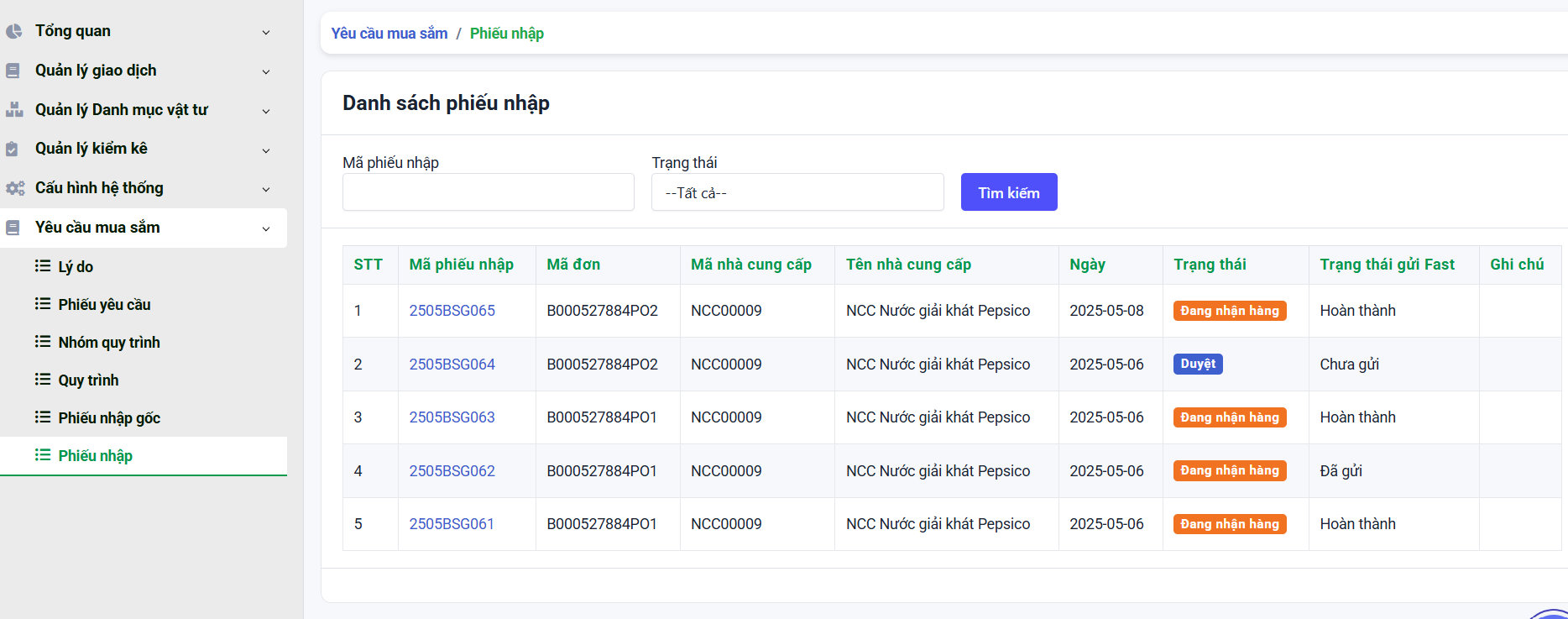The width and height of the screenshot is (1568, 619).
Task: Open receipt link 2505BSG062
Action: pyautogui.click(x=452, y=471)
